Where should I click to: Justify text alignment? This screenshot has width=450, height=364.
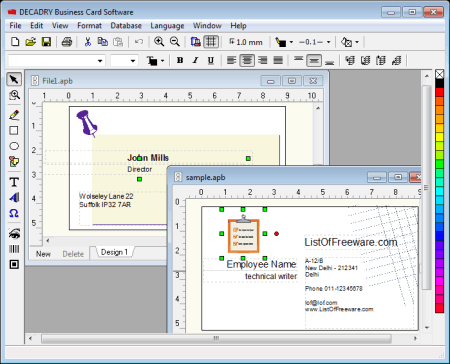pyautogui.click(x=278, y=60)
